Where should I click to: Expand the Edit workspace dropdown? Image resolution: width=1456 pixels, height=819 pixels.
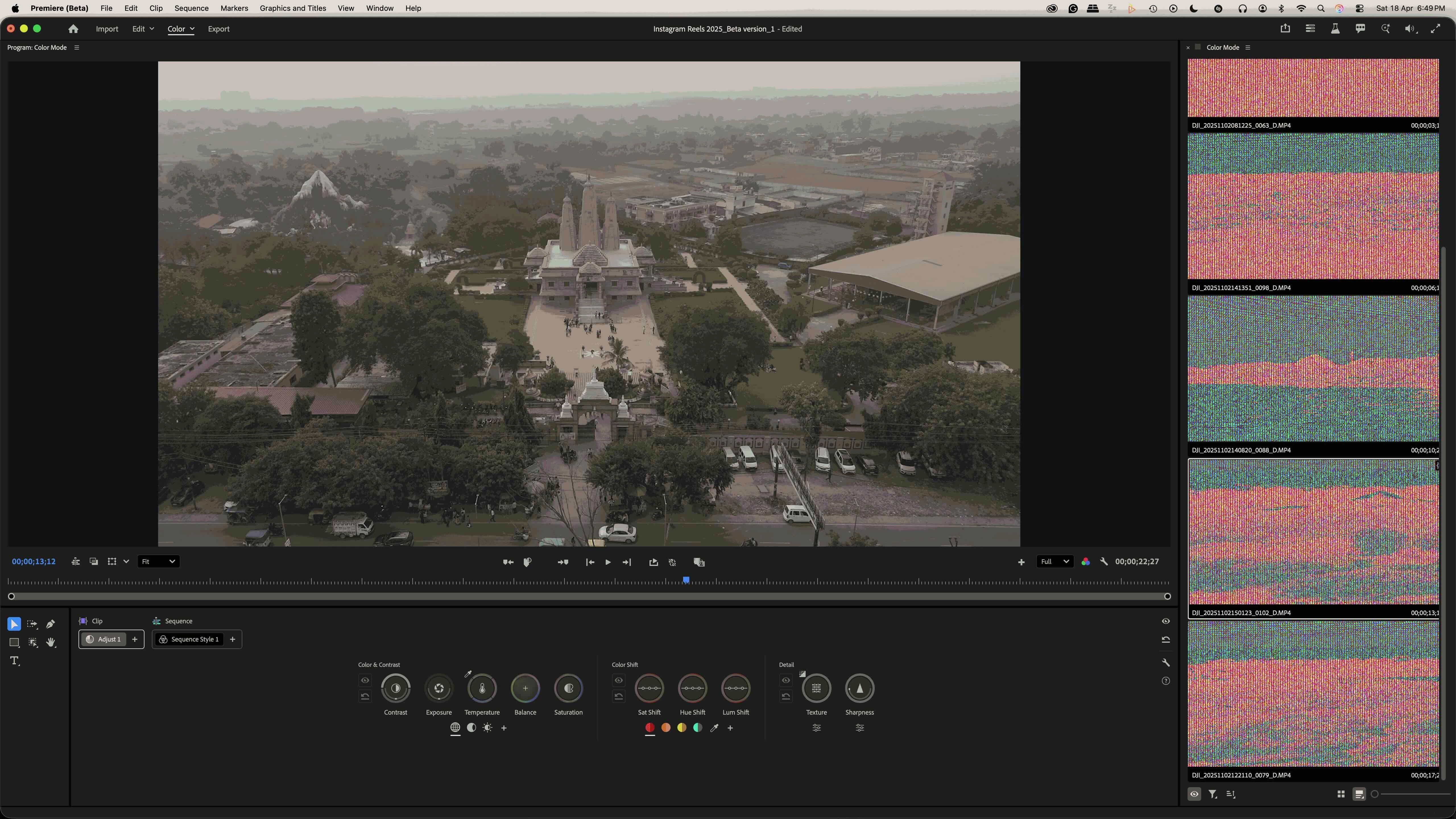coord(143,29)
